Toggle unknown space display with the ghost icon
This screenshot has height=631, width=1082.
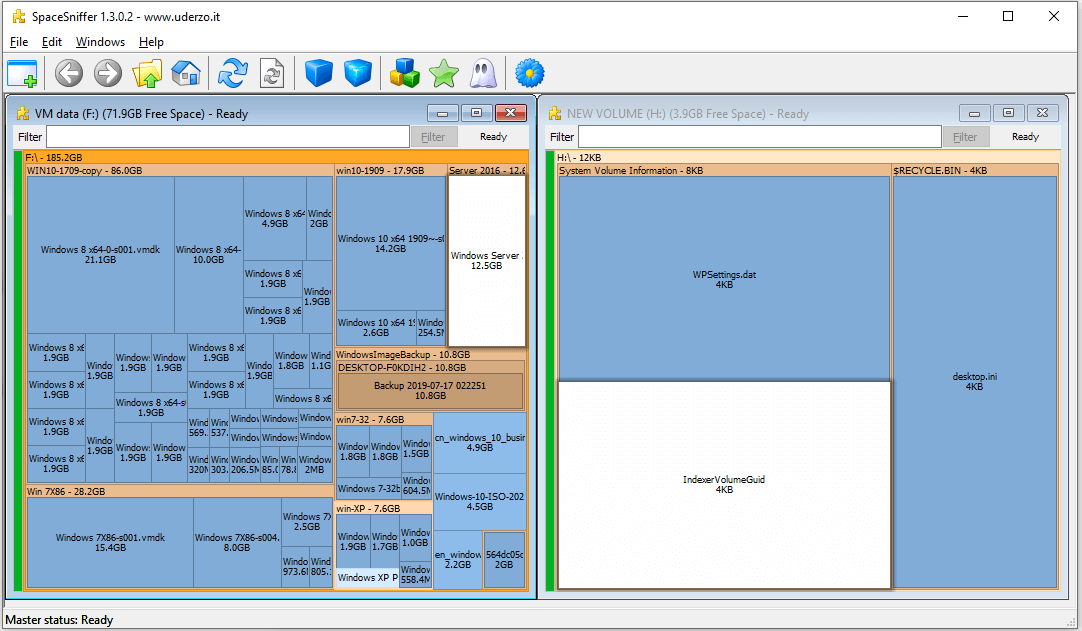pos(482,73)
